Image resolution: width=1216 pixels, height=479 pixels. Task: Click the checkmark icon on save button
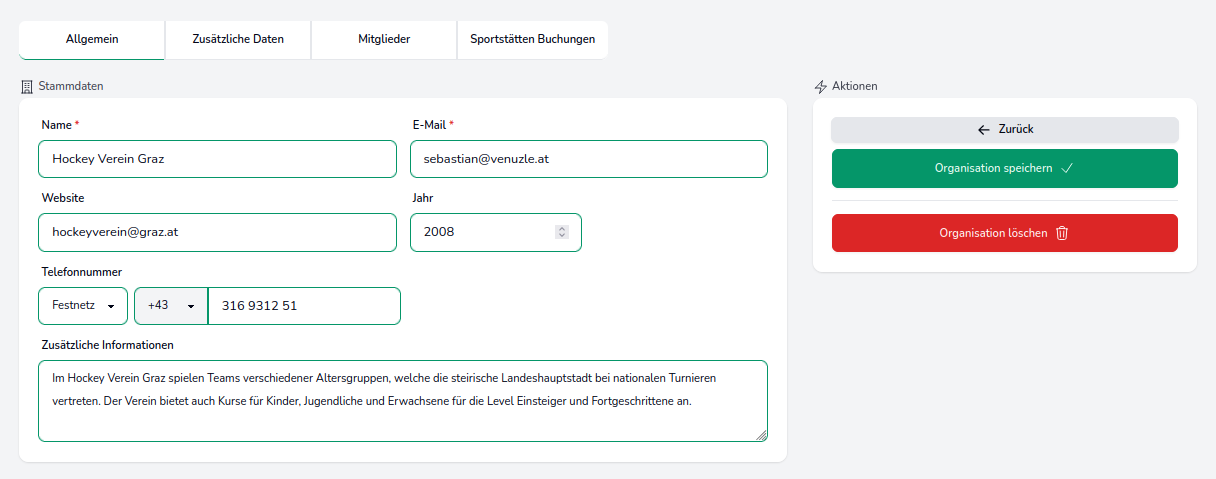click(1067, 169)
